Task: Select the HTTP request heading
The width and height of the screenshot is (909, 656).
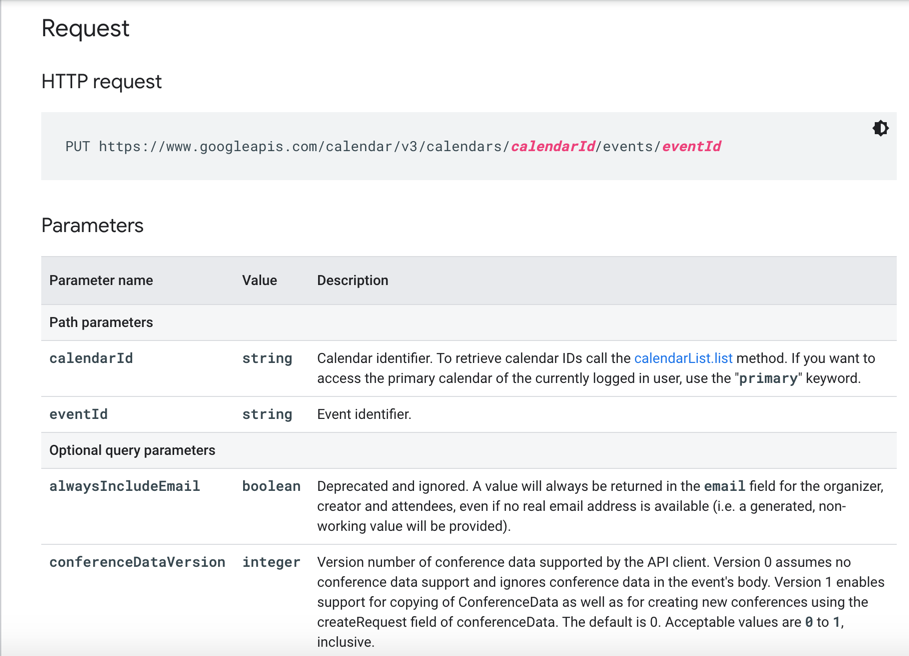Action: pos(101,82)
